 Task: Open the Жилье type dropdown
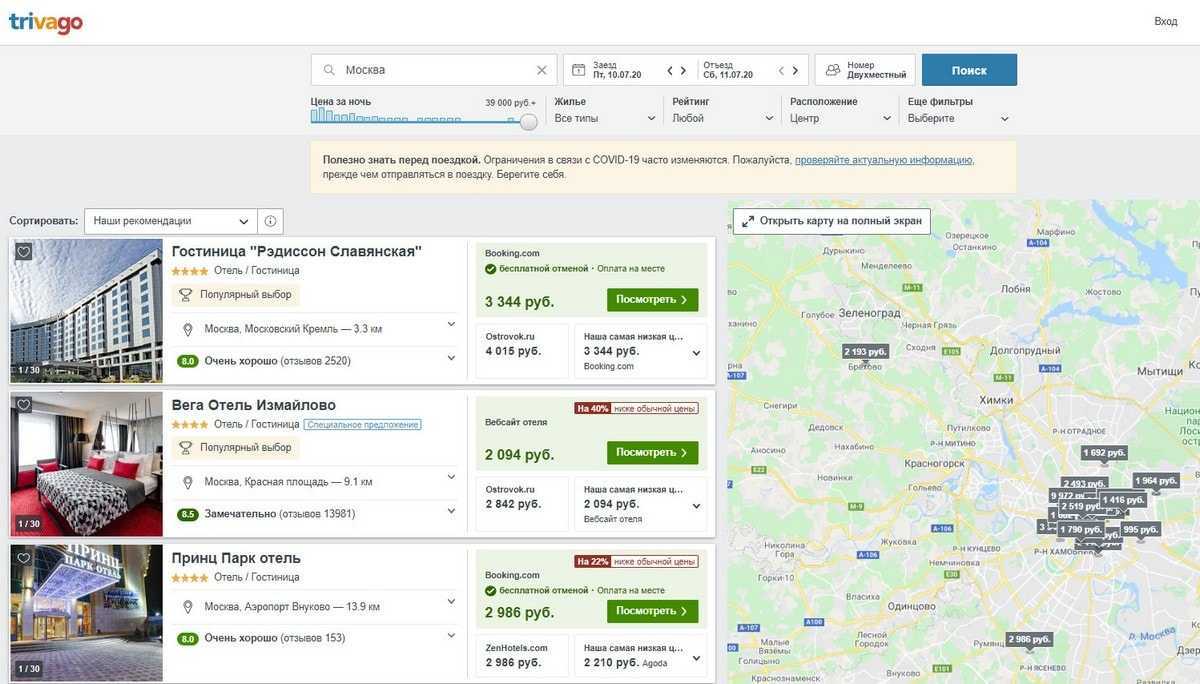pyautogui.click(x=605, y=118)
